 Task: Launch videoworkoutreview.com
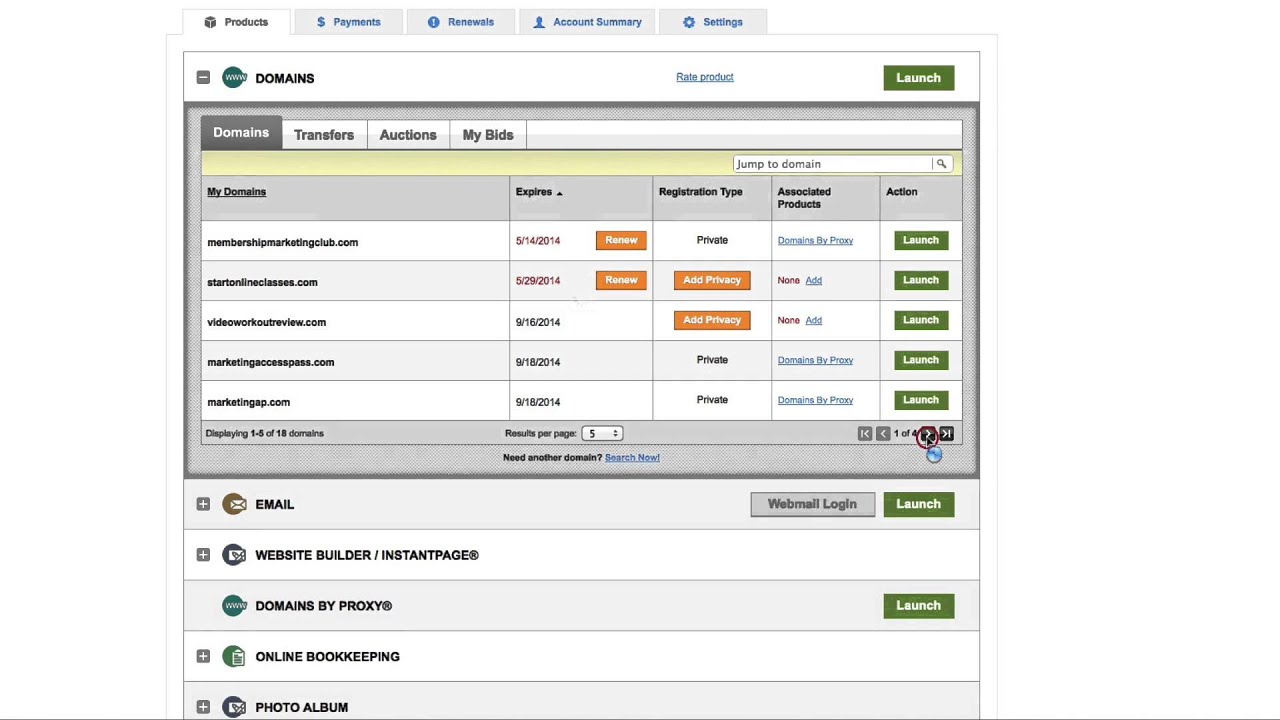pyautogui.click(x=921, y=320)
